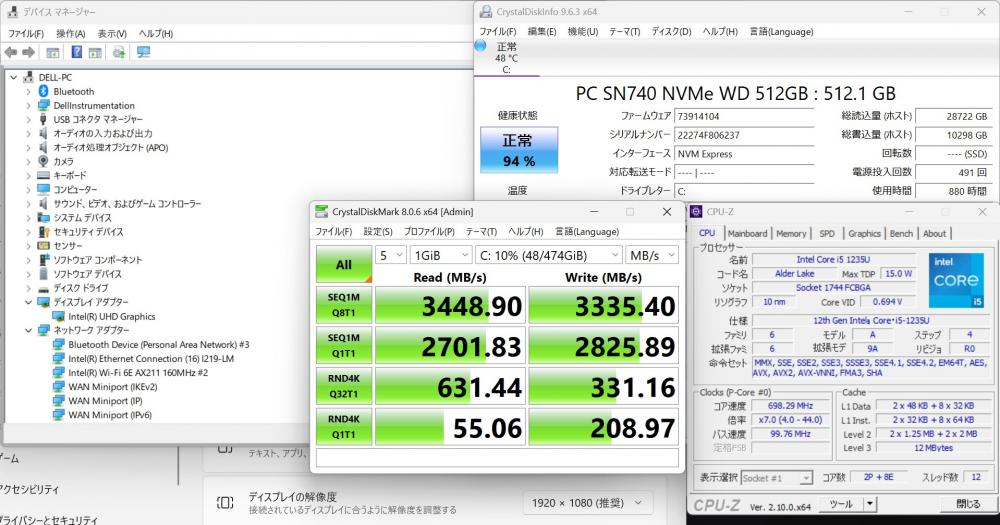1000x525 pixels.
Task: Click the CPU-Z title bar app icon
Action: tap(696, 212)
